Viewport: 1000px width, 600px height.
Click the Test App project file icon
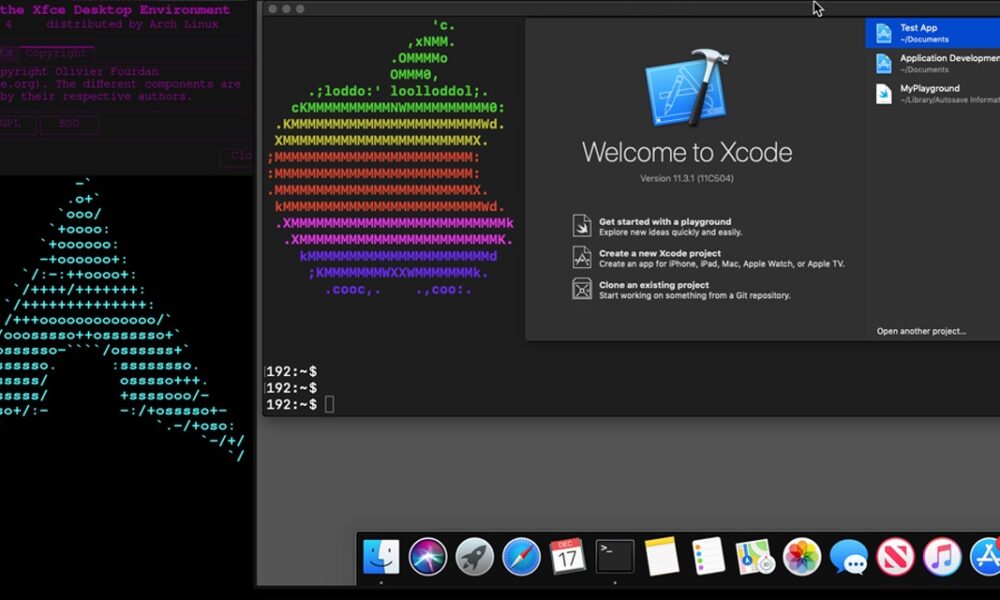[883, 33]
